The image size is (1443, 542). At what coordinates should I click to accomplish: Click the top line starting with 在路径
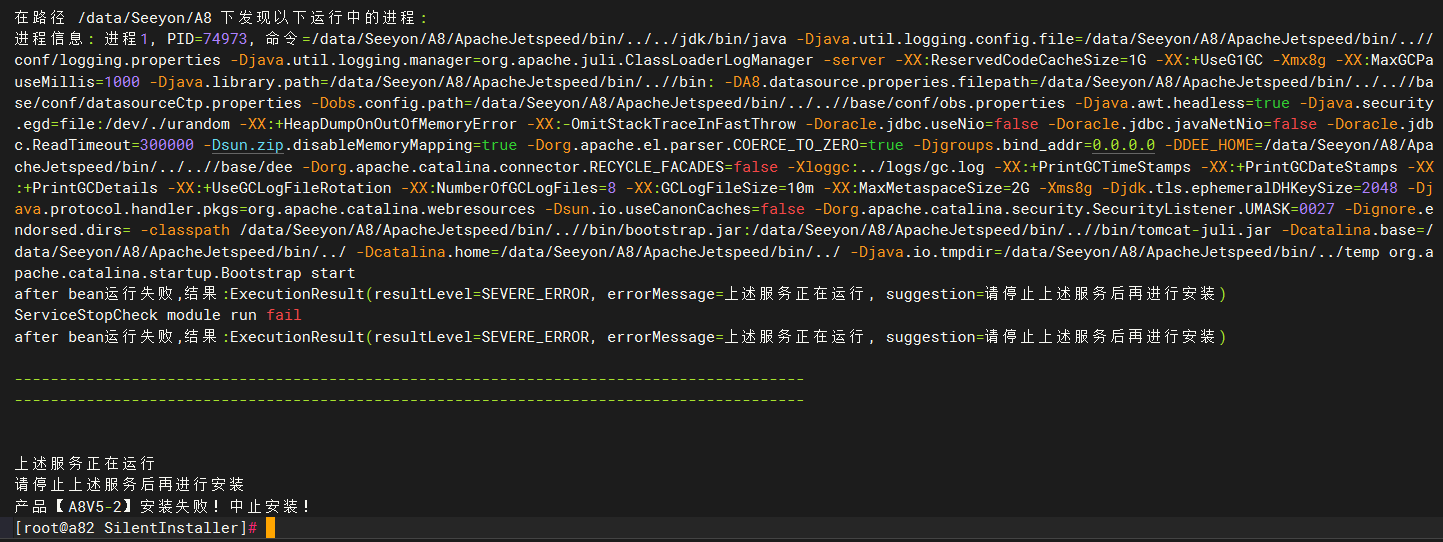(x=220, y=18)
